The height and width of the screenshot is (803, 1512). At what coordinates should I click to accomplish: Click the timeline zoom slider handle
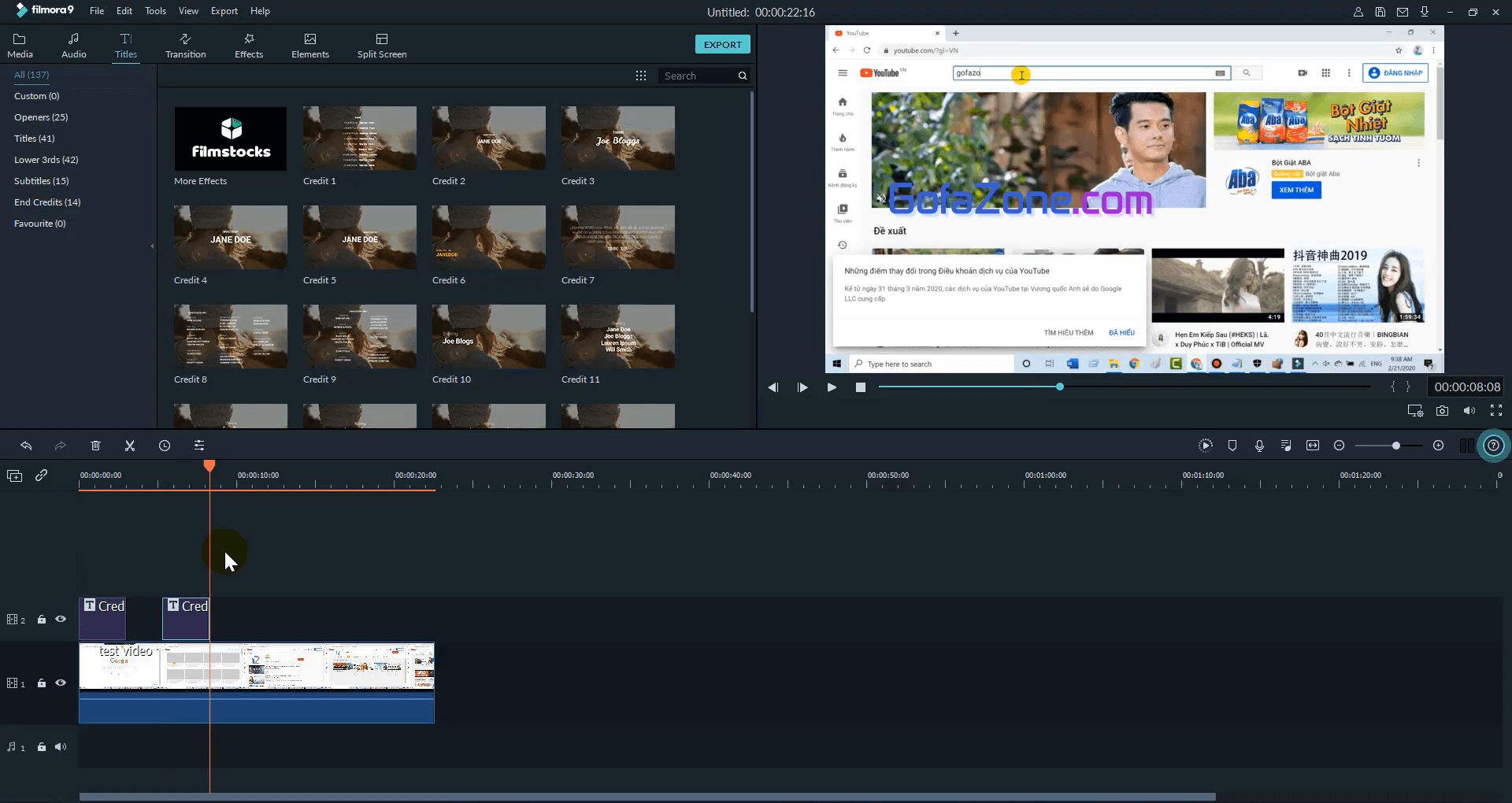1395,446
